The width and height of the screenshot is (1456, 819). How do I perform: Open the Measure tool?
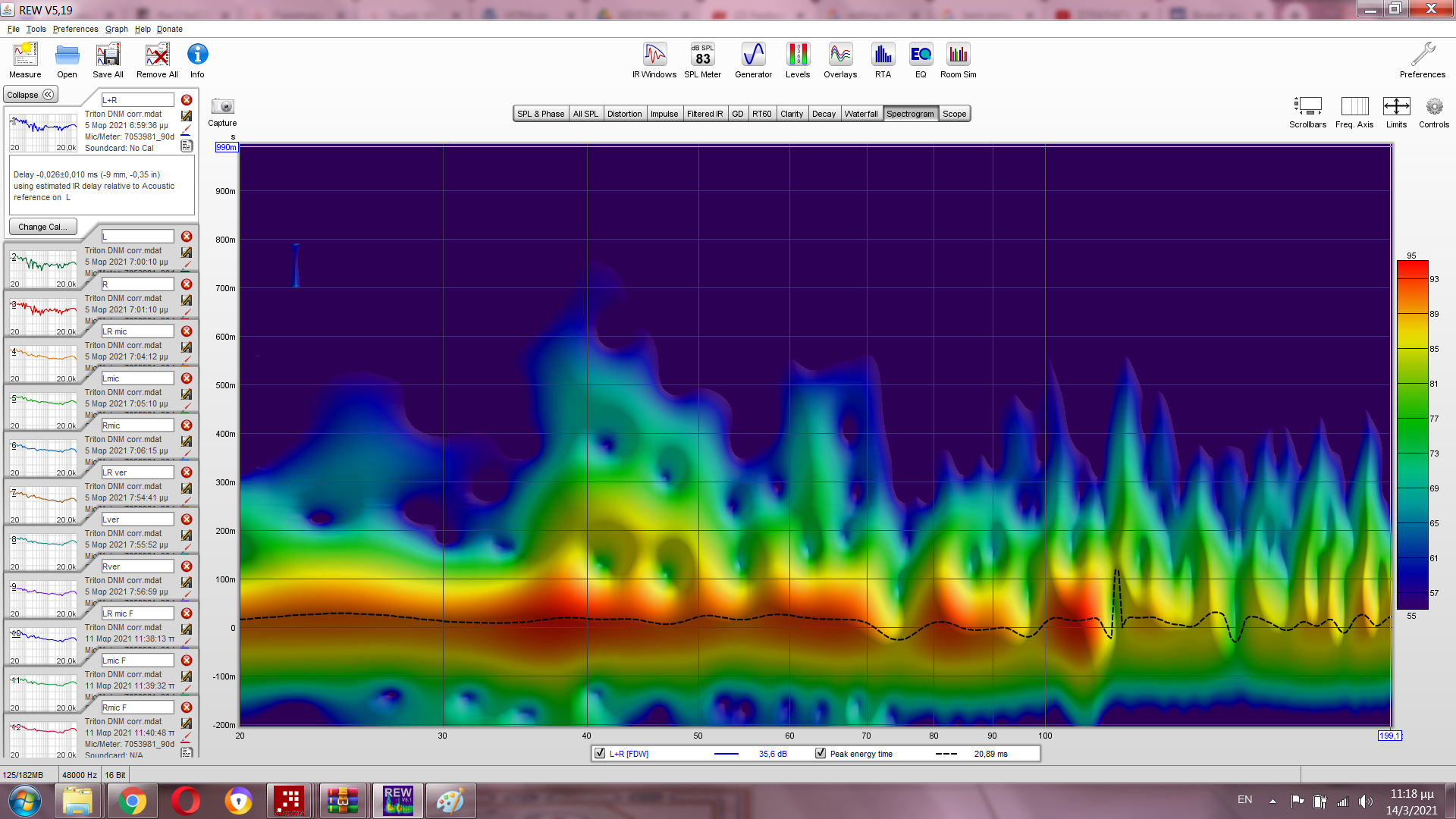point(25,59)
